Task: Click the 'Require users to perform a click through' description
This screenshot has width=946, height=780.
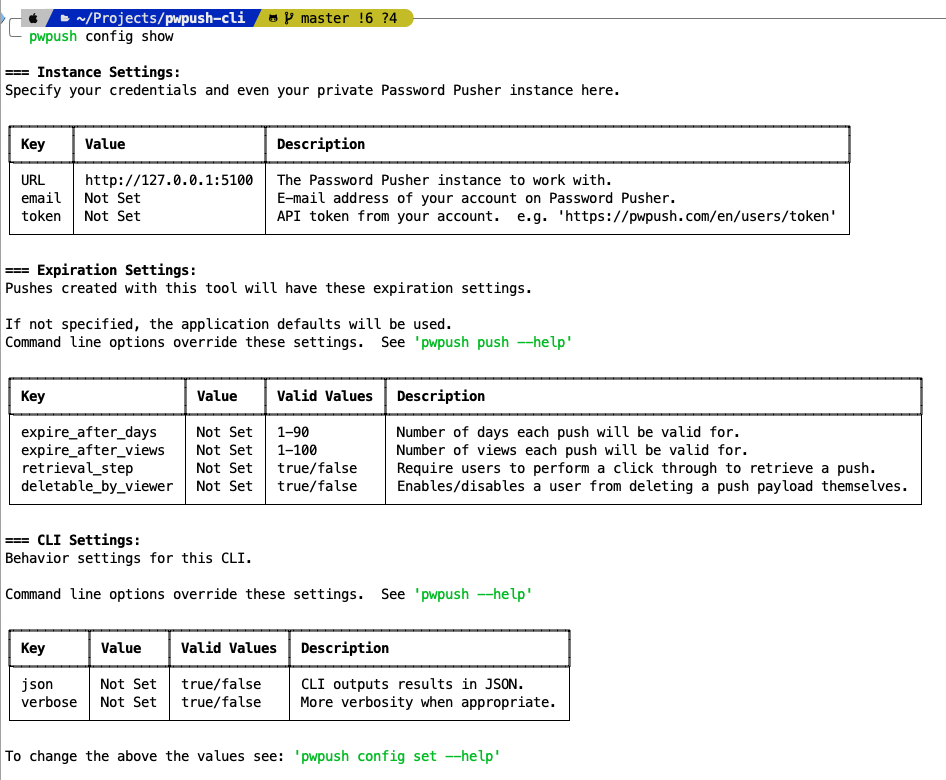Action: 636,469
